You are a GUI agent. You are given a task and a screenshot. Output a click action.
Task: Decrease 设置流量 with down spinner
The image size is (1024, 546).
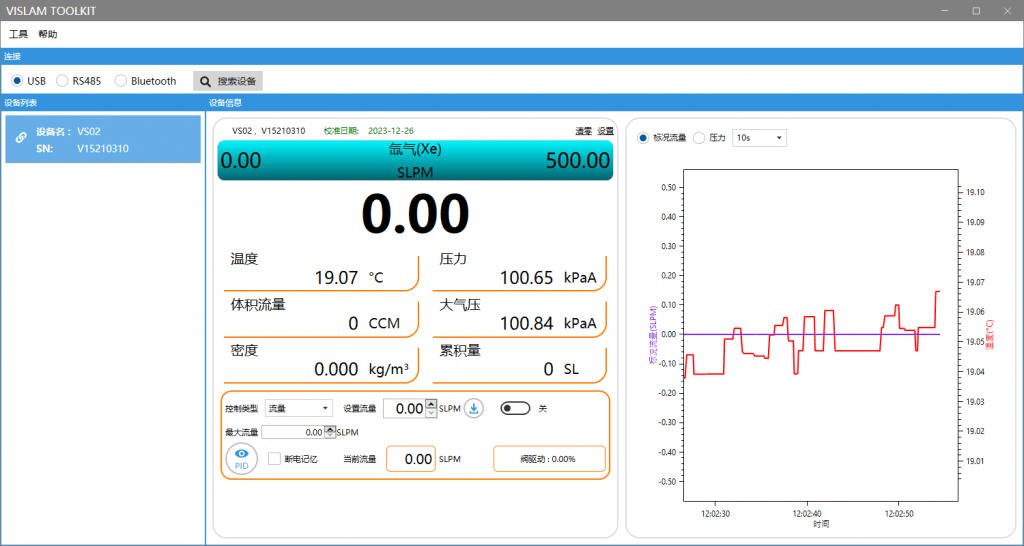click(431, 412)
